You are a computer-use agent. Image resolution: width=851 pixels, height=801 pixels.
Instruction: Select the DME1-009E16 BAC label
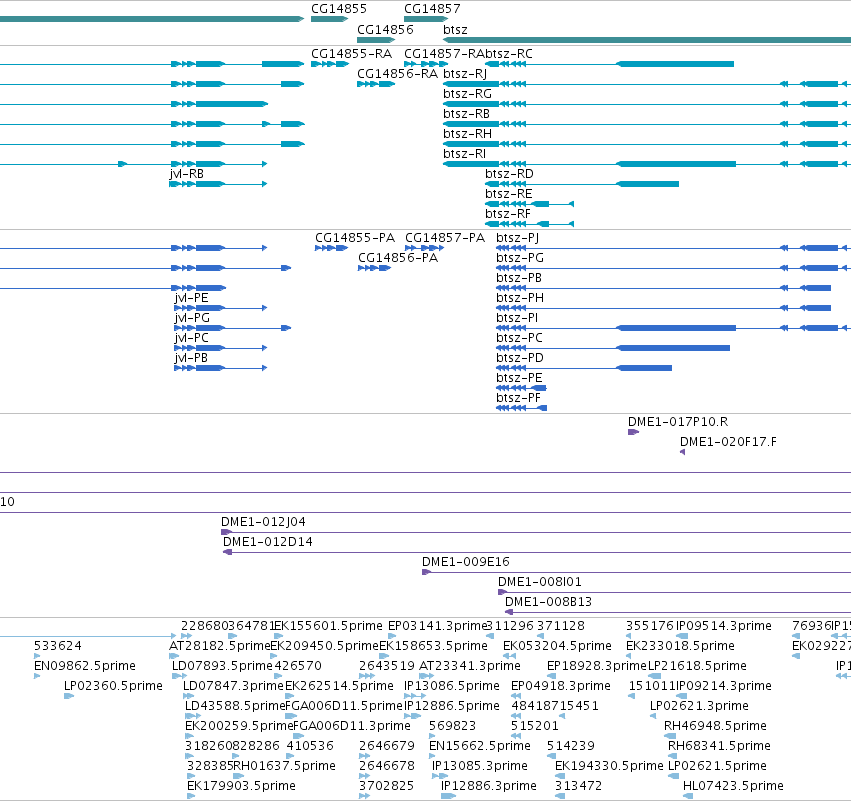pos(466,562)
